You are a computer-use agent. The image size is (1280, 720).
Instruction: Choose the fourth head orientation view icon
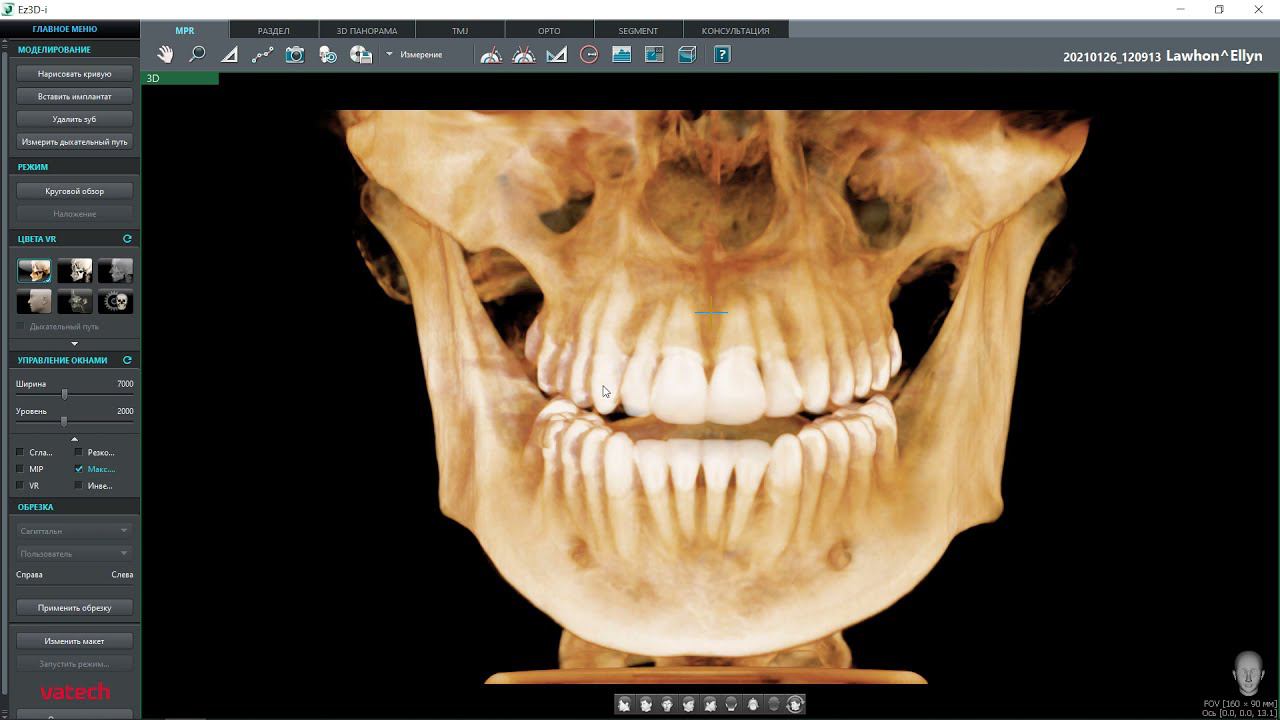click(688, 704)
